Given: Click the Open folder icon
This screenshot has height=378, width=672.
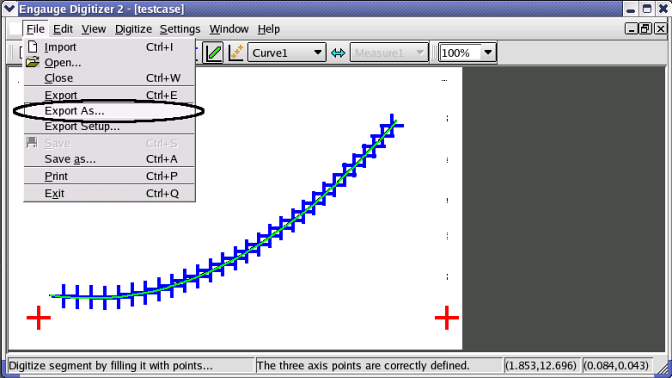Looking at the screenshot, I should coord(32,63).
